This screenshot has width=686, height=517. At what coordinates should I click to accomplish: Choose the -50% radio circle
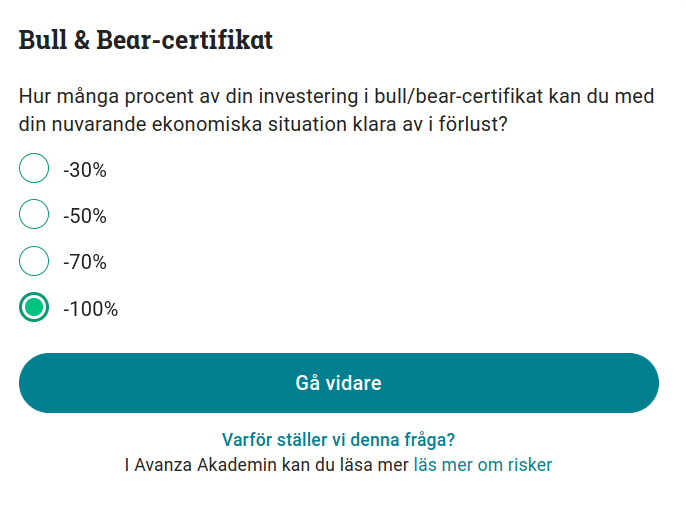pyautogui.click(x=34, y=215)
